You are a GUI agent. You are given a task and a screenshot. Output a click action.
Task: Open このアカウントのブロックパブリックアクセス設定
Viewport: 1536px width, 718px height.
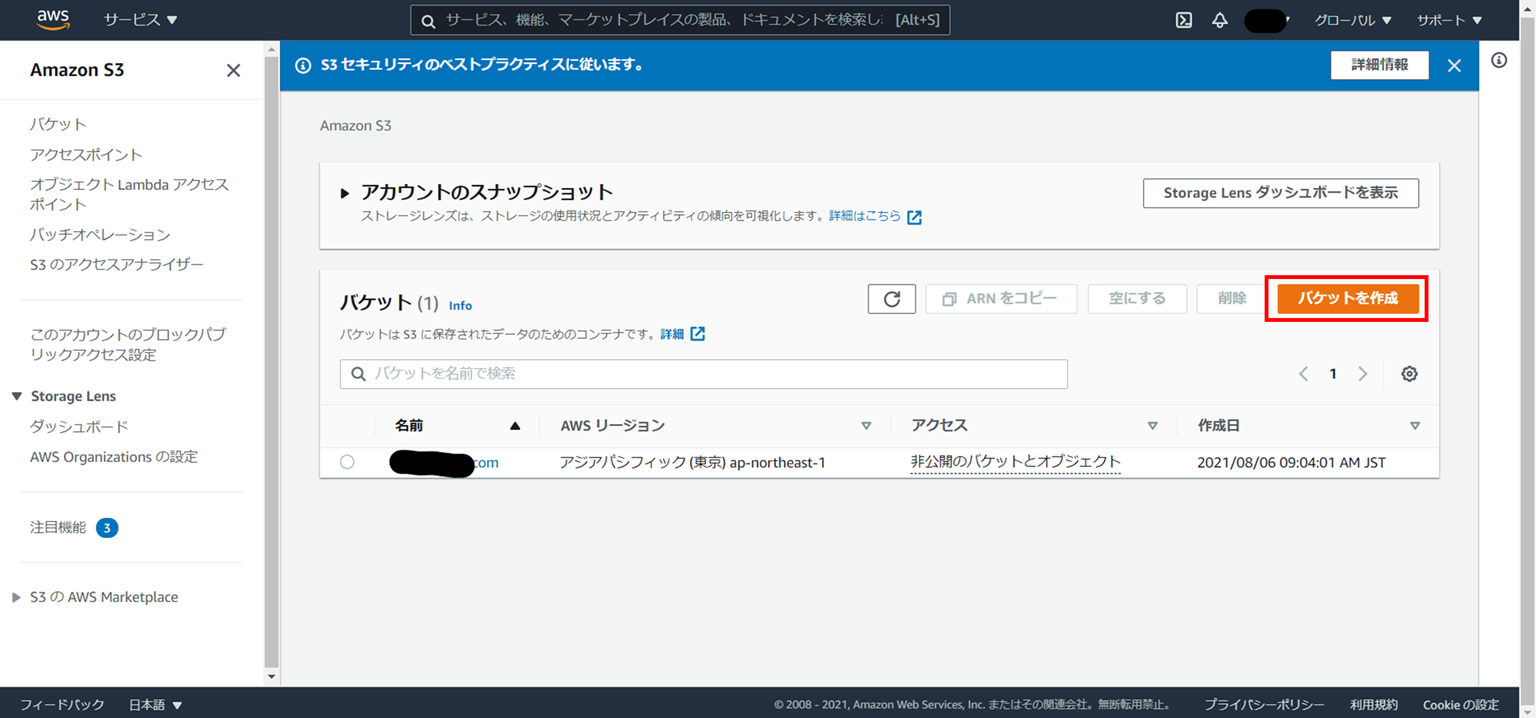point(128,345)
